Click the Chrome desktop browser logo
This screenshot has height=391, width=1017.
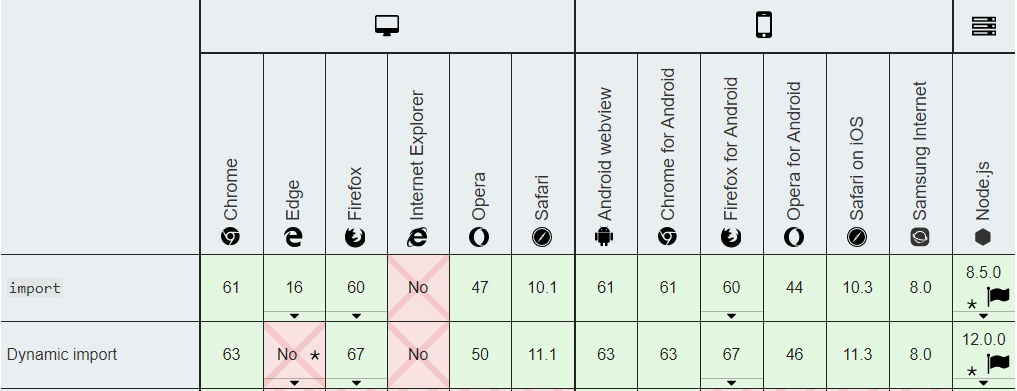click(230, 237)
